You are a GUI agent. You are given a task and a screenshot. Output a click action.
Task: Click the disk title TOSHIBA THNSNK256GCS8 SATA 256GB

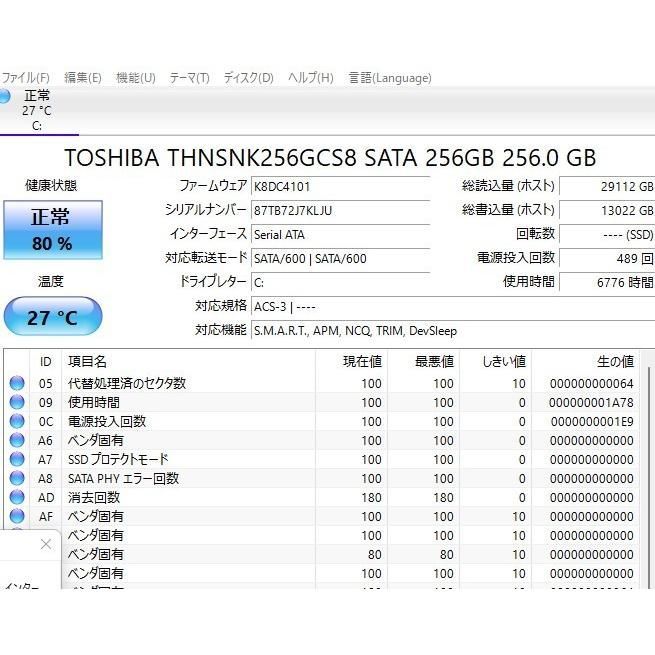330,157
